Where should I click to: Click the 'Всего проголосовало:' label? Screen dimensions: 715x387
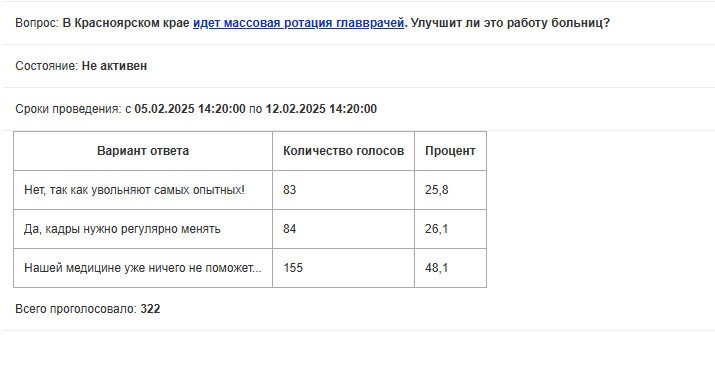tap(76, 309)
